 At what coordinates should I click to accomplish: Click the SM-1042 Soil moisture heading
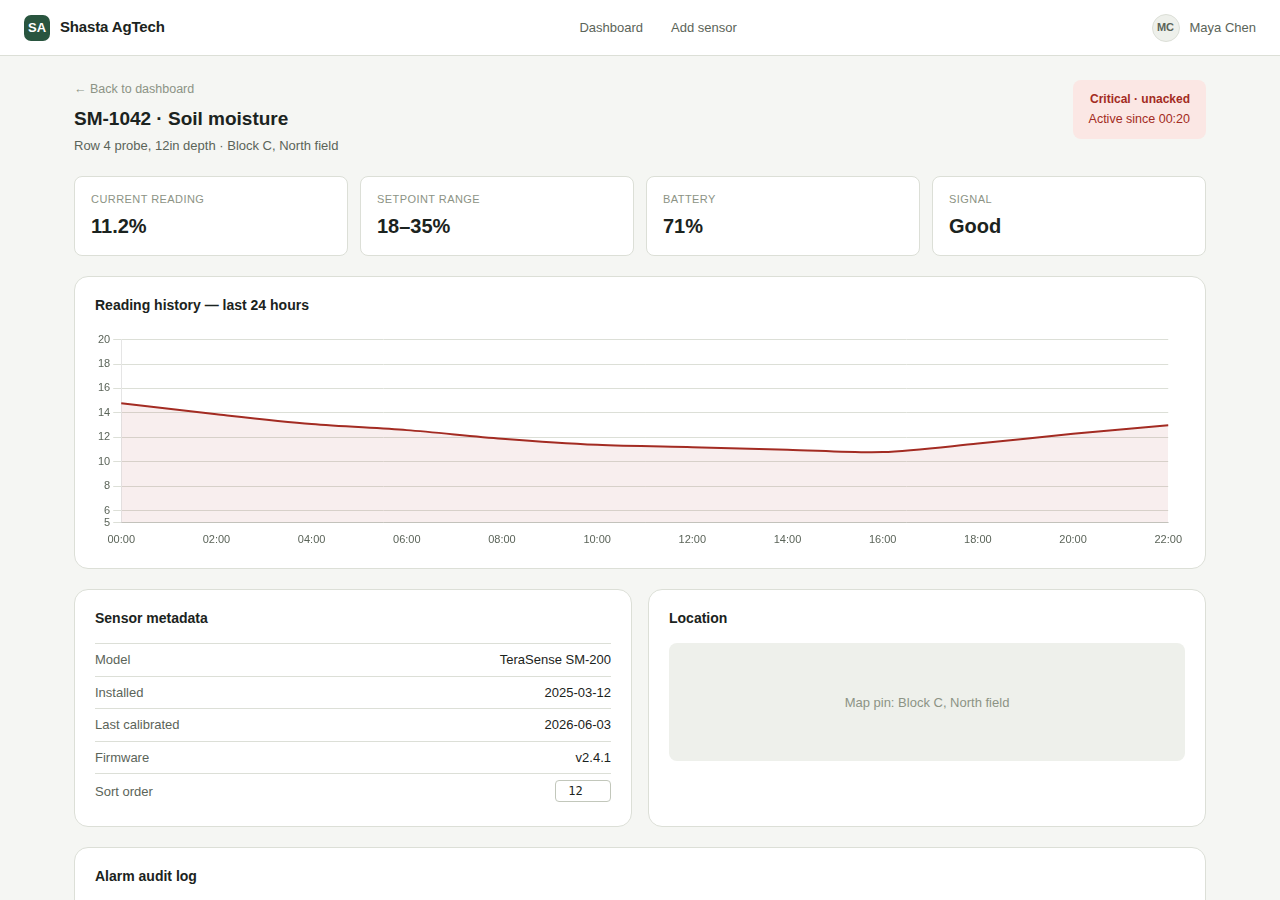pyautogui.click(x=181, y=119)
